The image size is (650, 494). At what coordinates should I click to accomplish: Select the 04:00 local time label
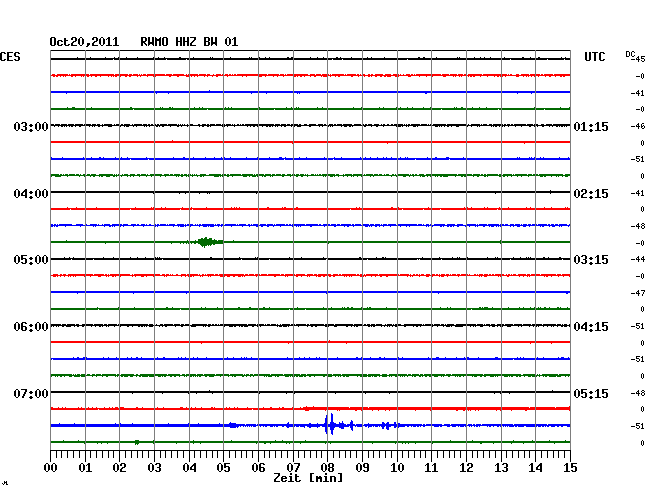[x=31, y=194]
